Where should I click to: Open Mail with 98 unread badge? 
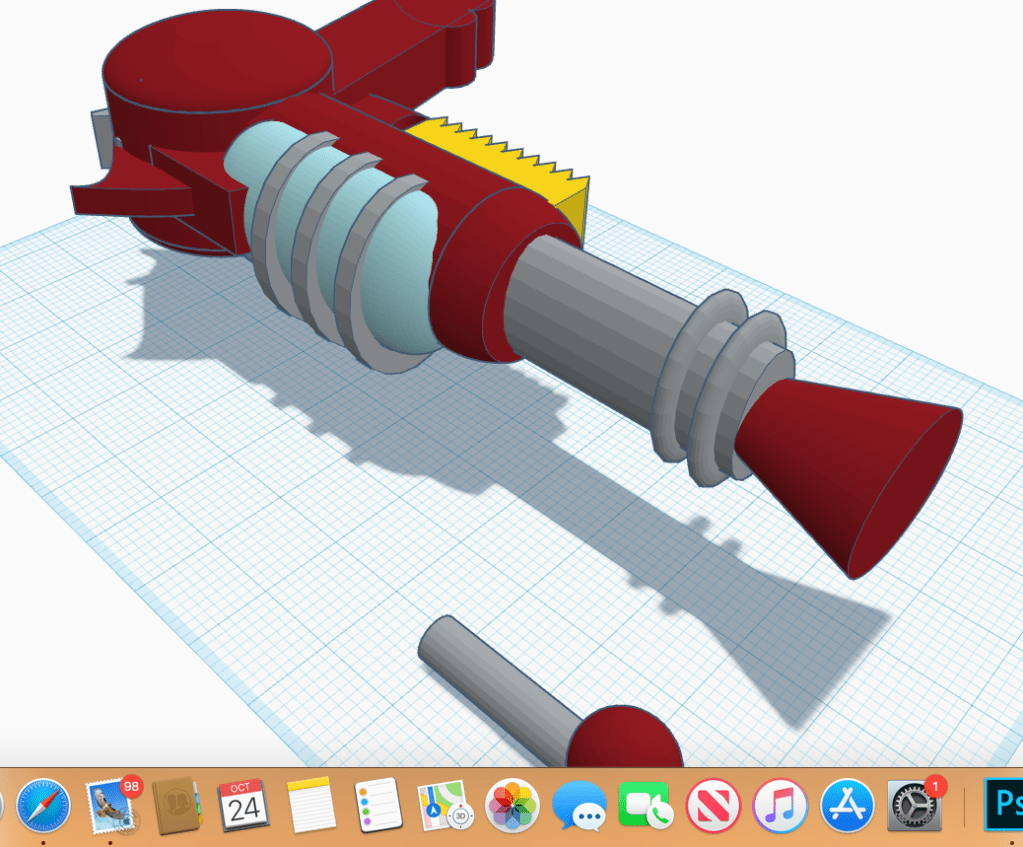(x=112, y=805)
